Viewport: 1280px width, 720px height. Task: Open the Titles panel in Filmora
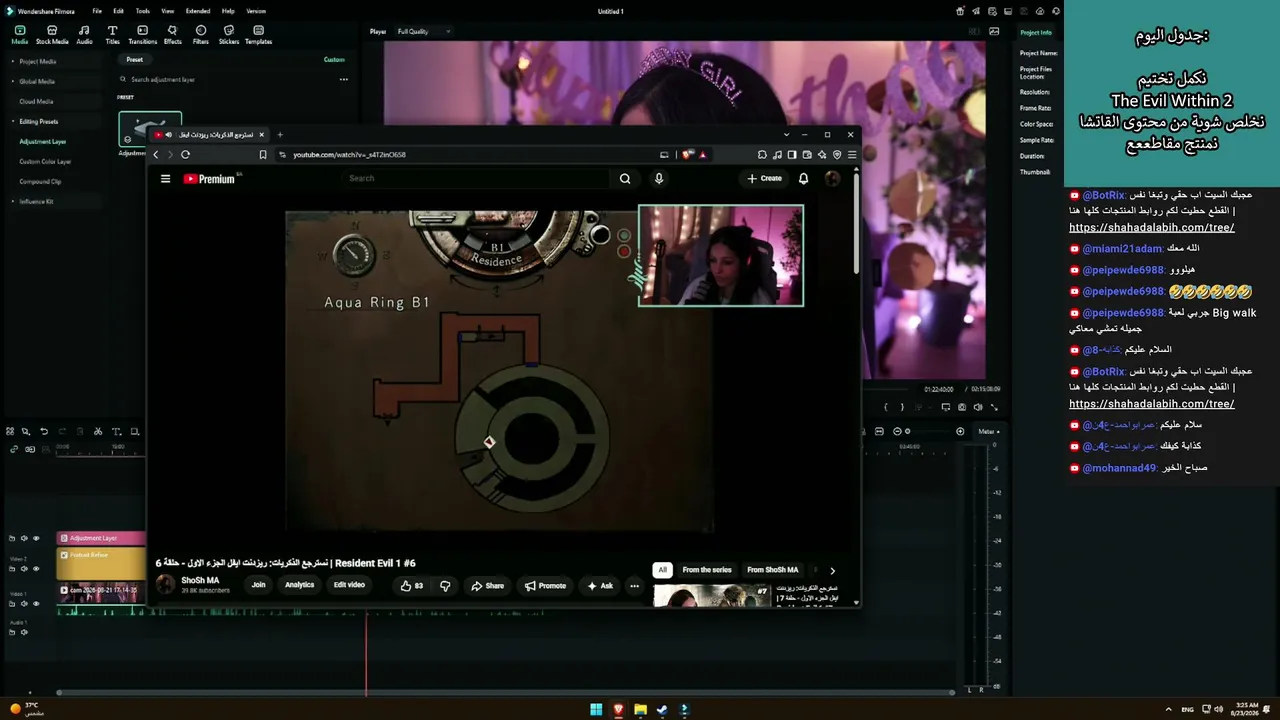click(x=112, y=35)
